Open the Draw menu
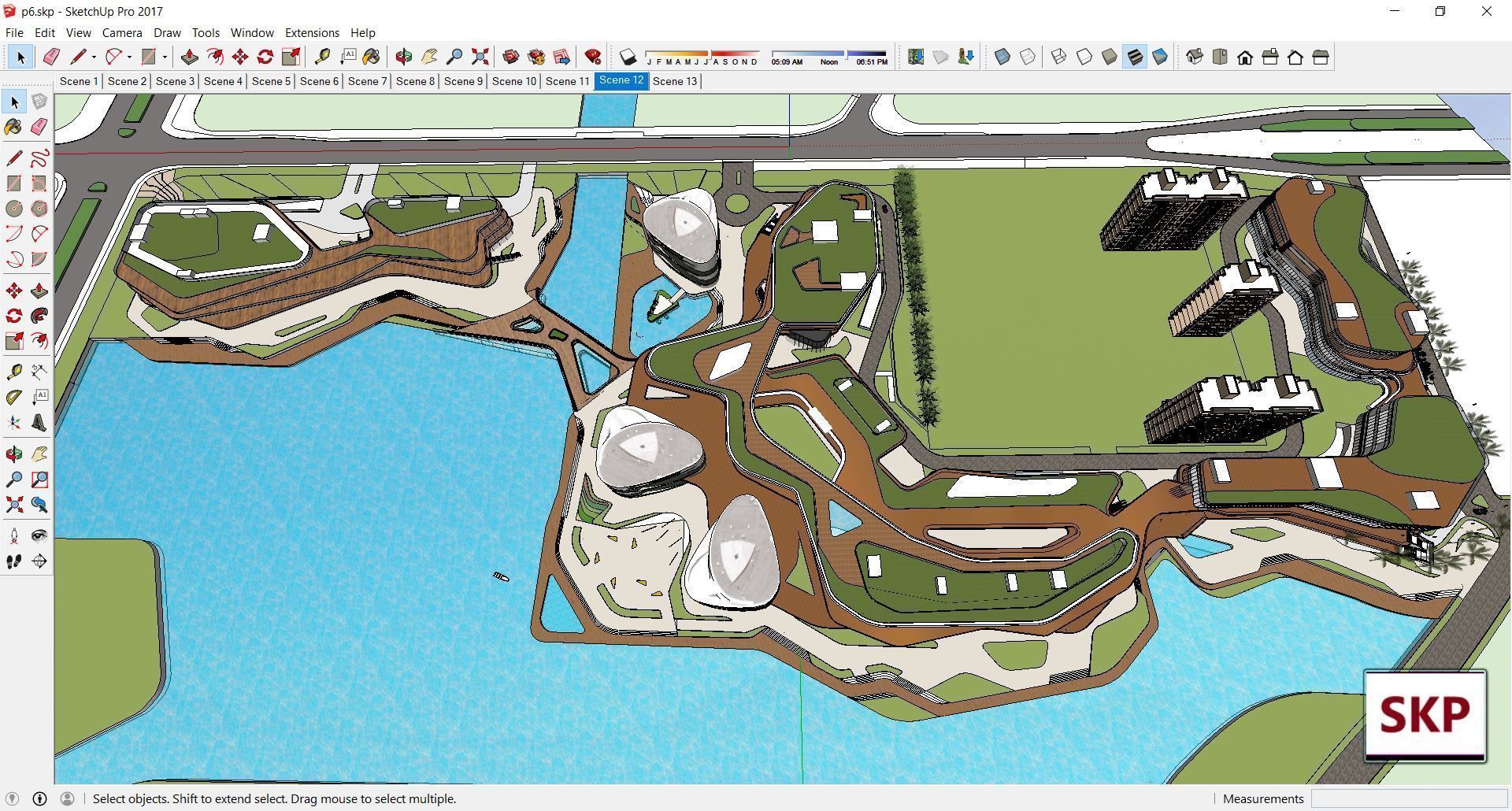The height and width of the screenshot is (811, 1512). coord(167,32)
